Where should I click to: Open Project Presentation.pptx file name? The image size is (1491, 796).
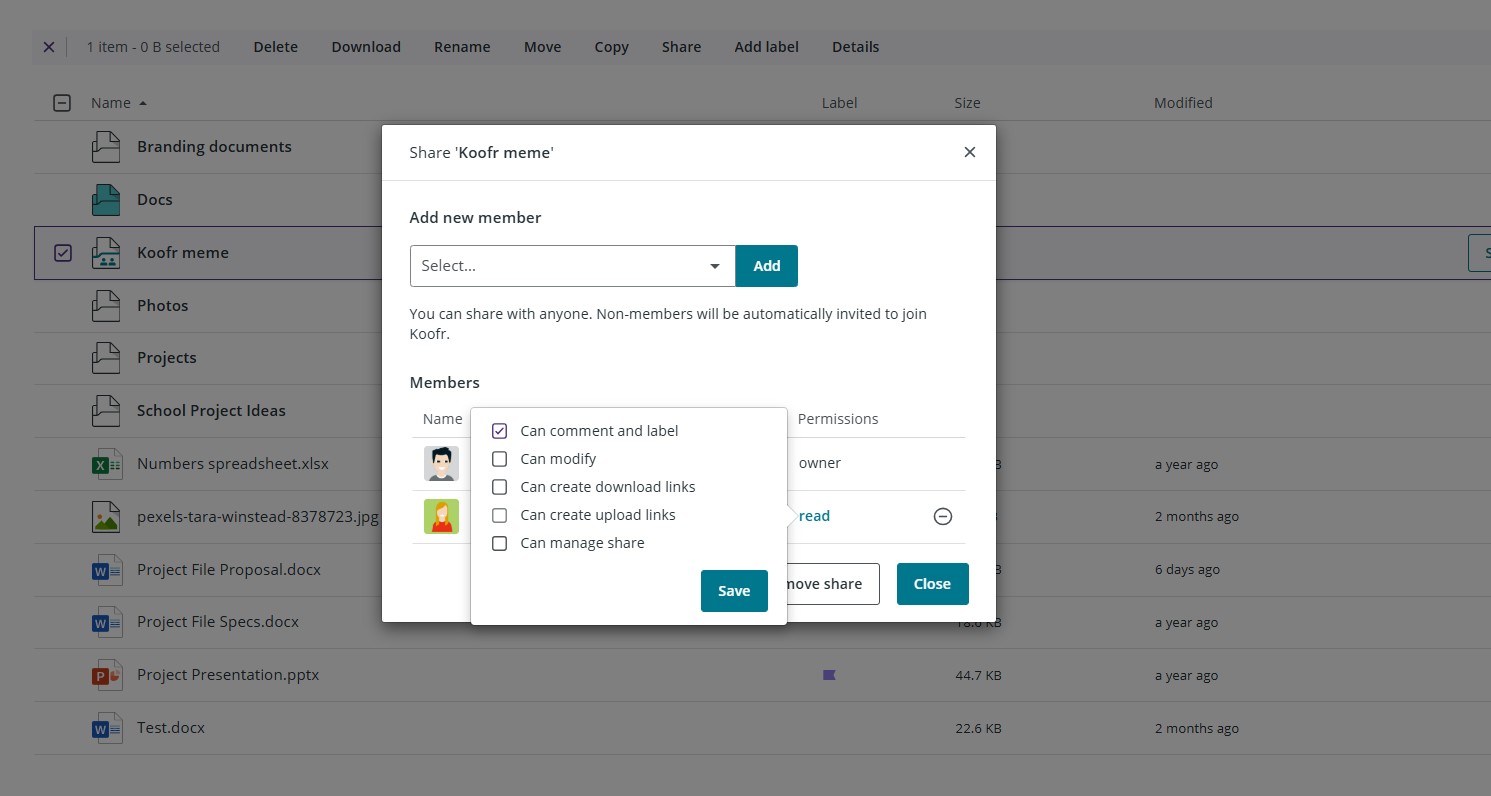pyautogui.click(x=228, y=675)
